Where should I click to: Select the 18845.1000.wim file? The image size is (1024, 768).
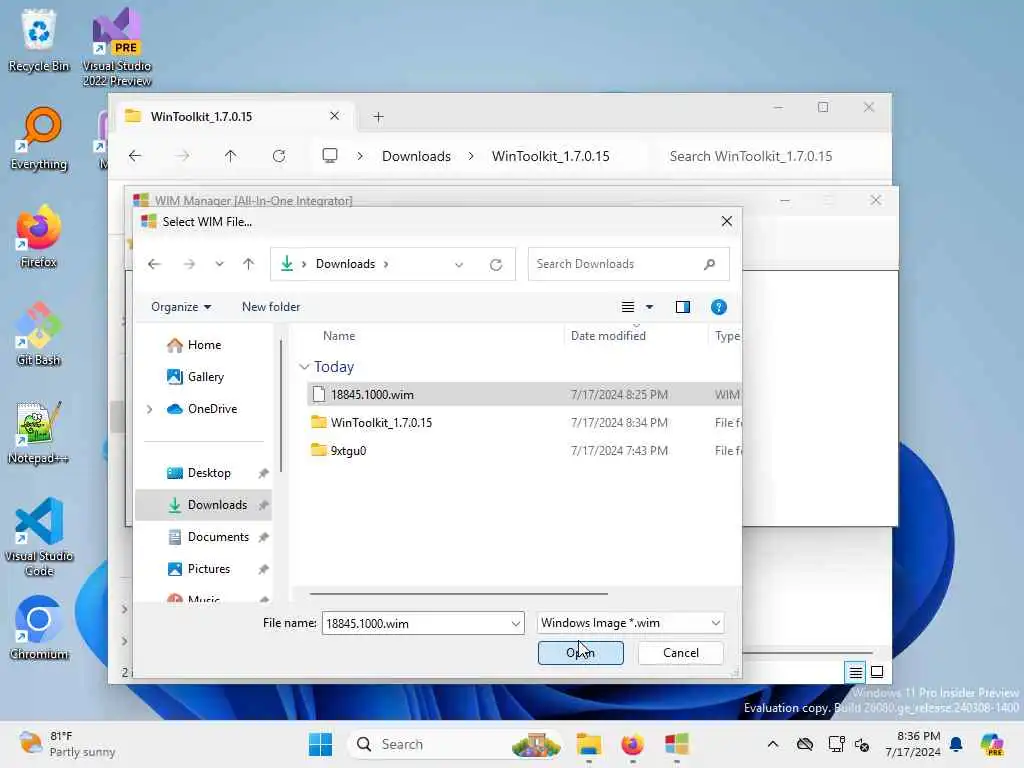524,394
